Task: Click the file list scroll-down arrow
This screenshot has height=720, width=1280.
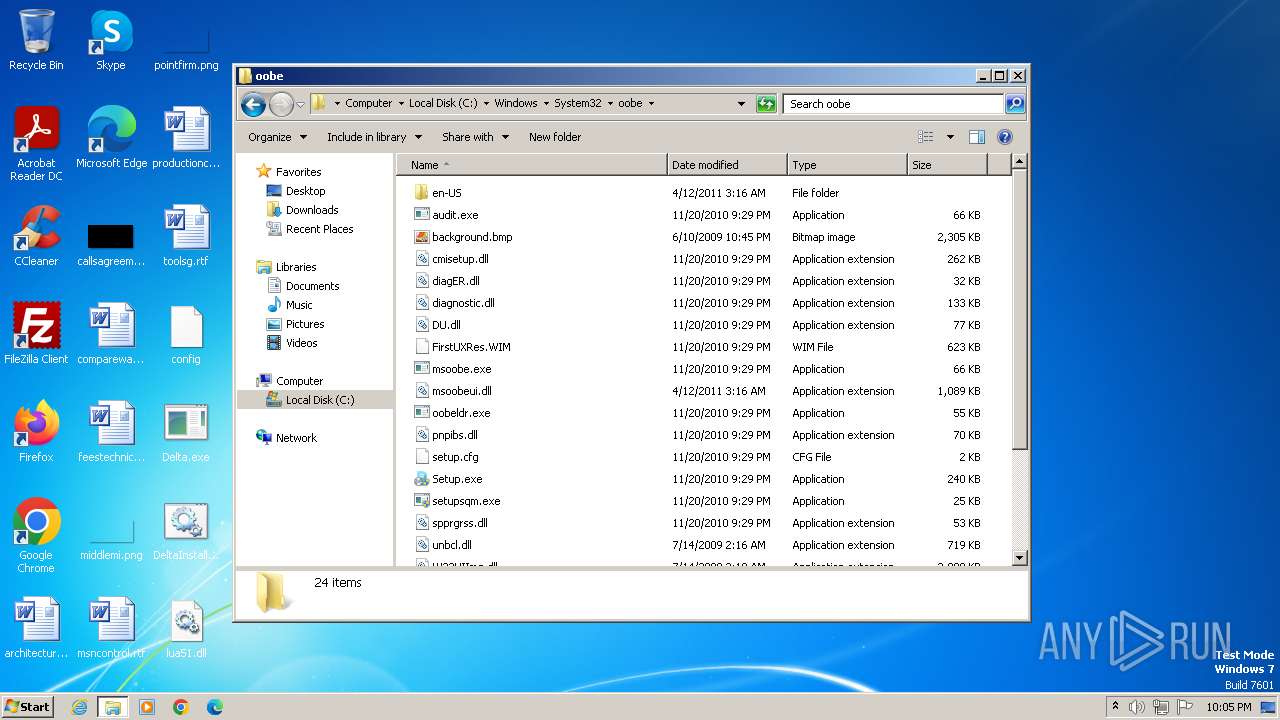Action: [1019, 558]
